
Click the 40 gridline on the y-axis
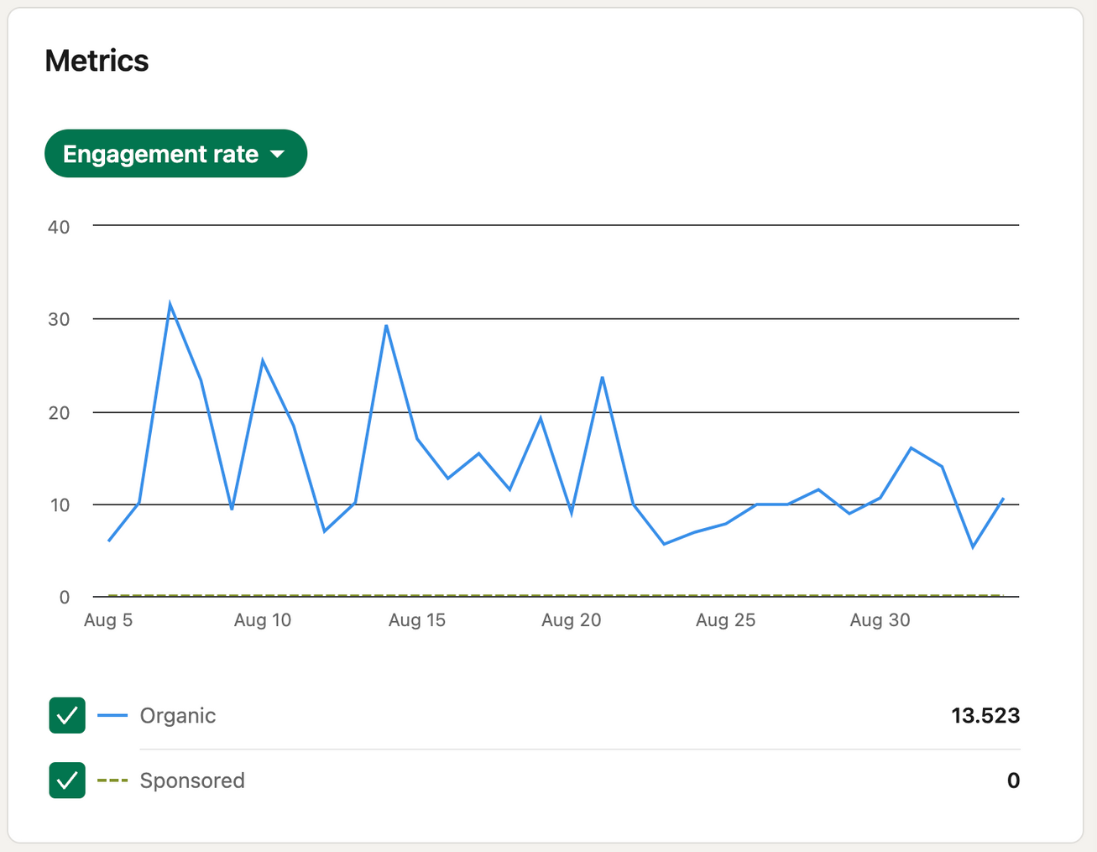[60, 226]
